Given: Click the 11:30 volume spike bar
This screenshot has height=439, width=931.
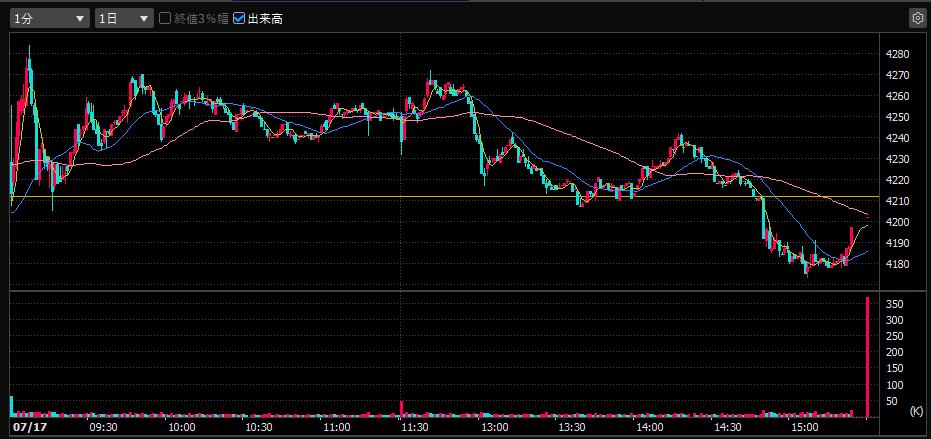Looking at the screenshot, I should click(x=401, y=409).
